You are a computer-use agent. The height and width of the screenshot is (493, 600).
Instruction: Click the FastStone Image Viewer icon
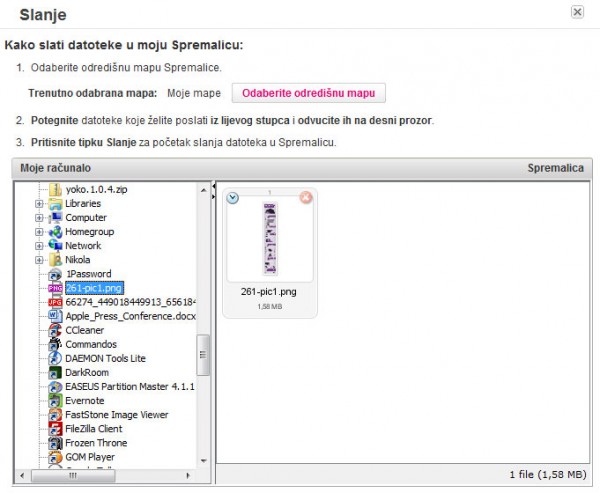coord(55,415)
